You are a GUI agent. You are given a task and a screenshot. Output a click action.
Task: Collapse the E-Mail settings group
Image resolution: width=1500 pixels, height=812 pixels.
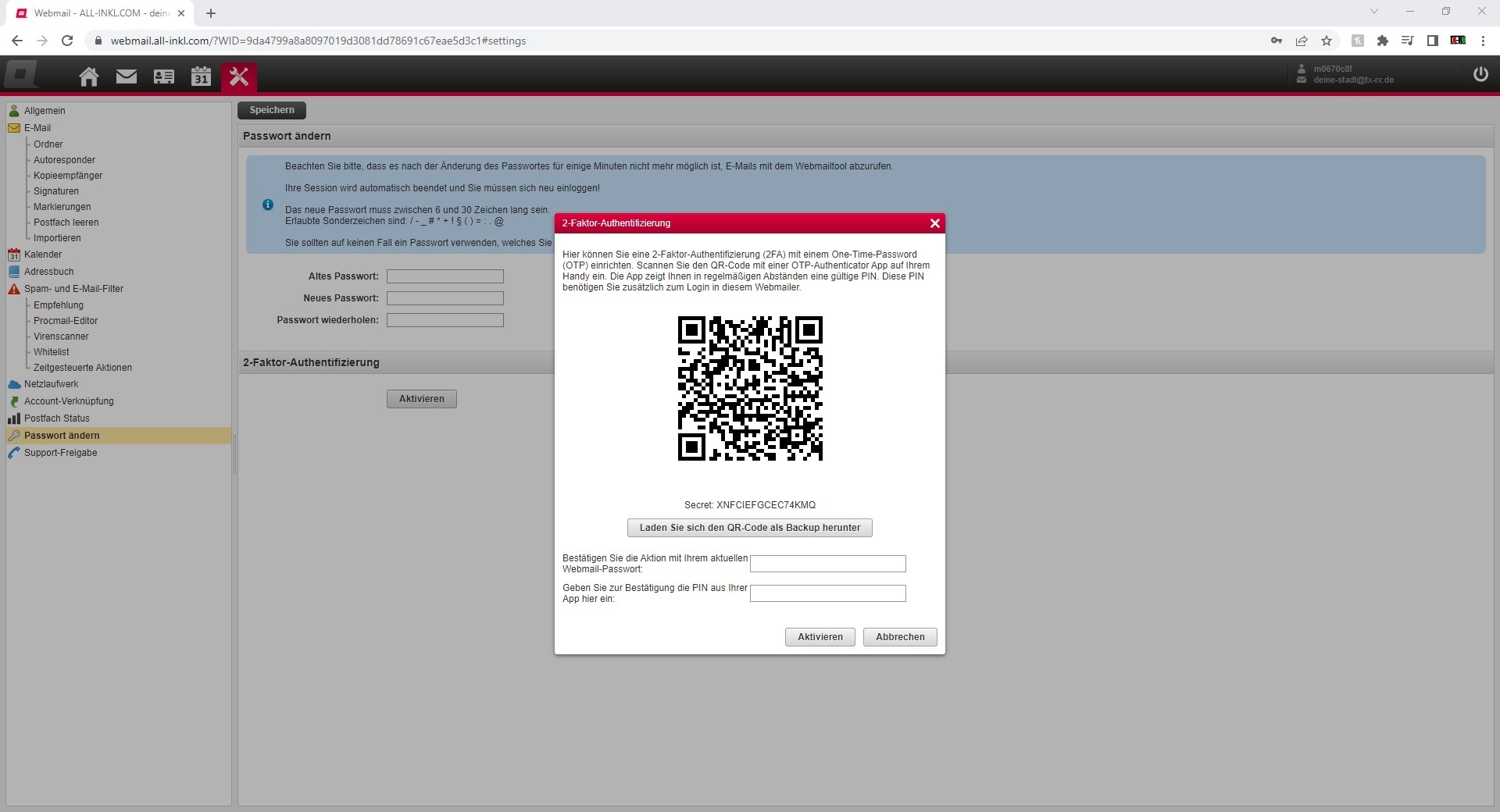pyautogui.click(x=37, y=128)
